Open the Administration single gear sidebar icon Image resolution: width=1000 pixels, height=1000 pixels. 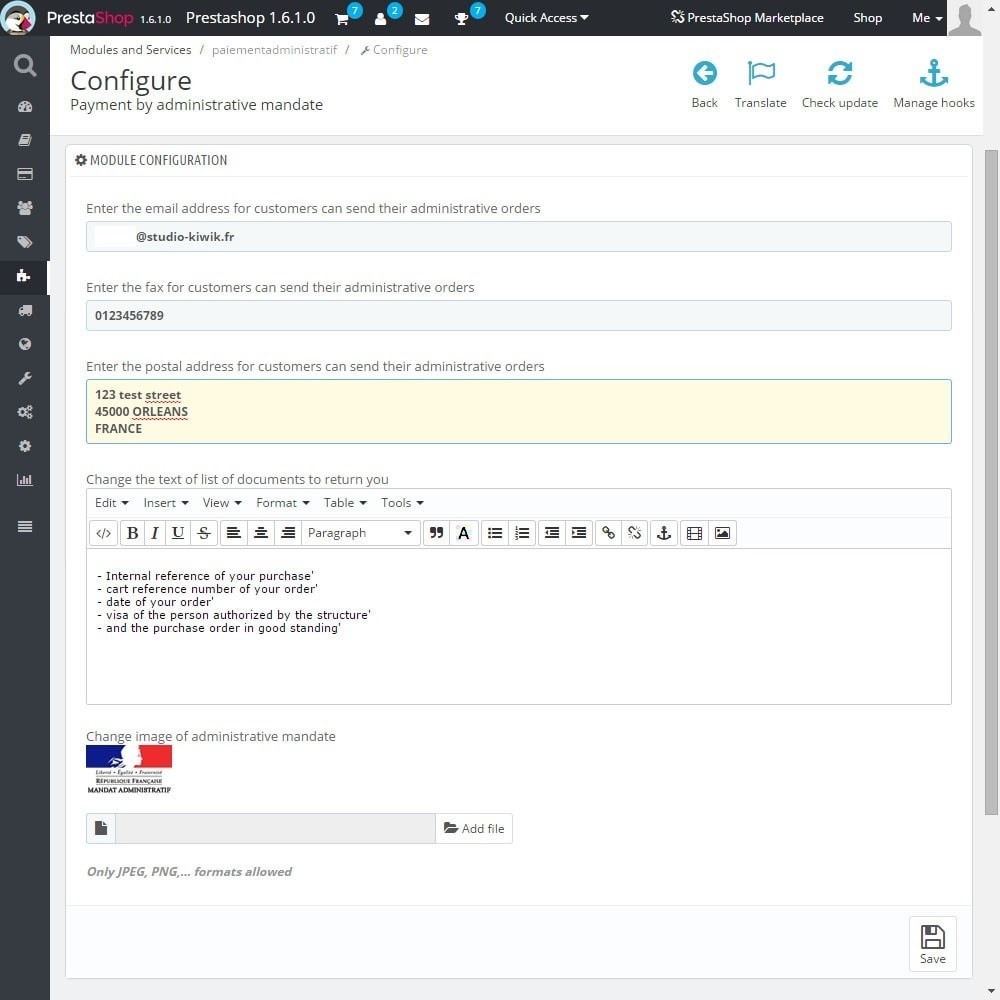(x=25, y=446)
